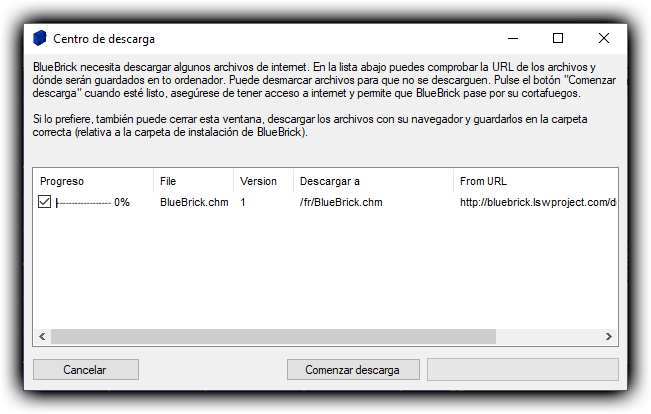Viewport: 651px width, 414px height.
Task: Click version value 1 in the row
Action: point(243,202)
